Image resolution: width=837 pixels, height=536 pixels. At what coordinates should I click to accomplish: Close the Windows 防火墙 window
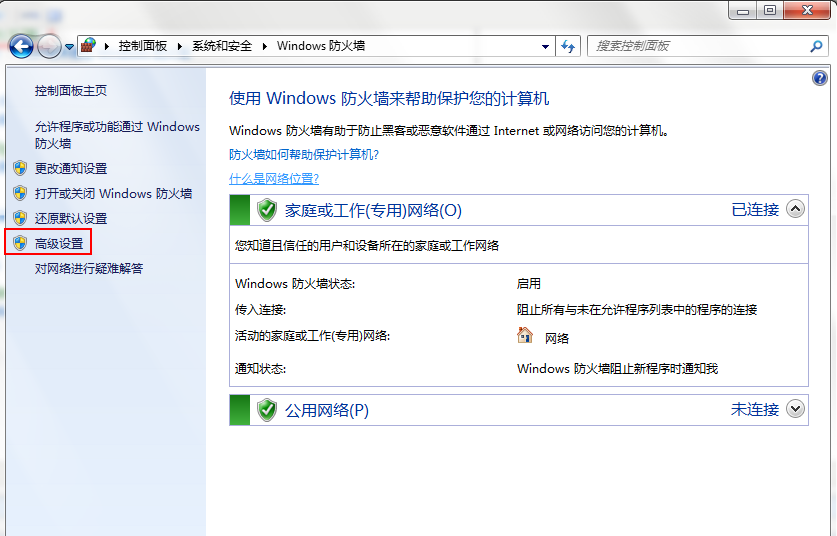807,11
